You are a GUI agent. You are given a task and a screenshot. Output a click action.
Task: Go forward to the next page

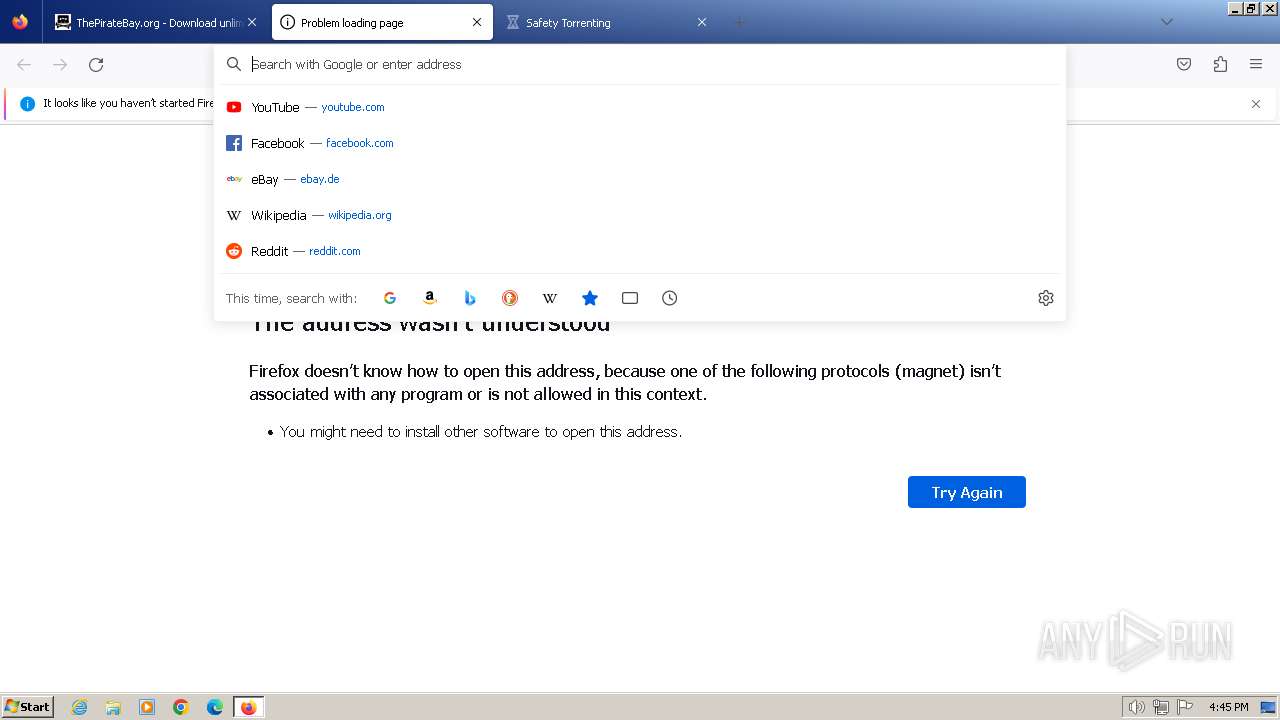tap(60, 65)
